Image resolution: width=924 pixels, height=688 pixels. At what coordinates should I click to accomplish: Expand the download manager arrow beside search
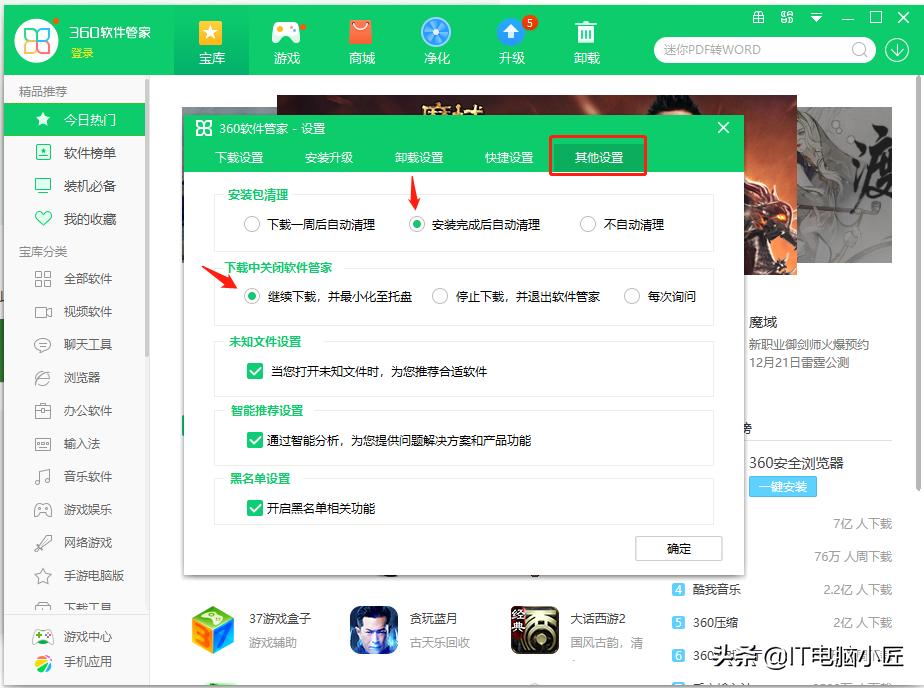tap(897, 50)
